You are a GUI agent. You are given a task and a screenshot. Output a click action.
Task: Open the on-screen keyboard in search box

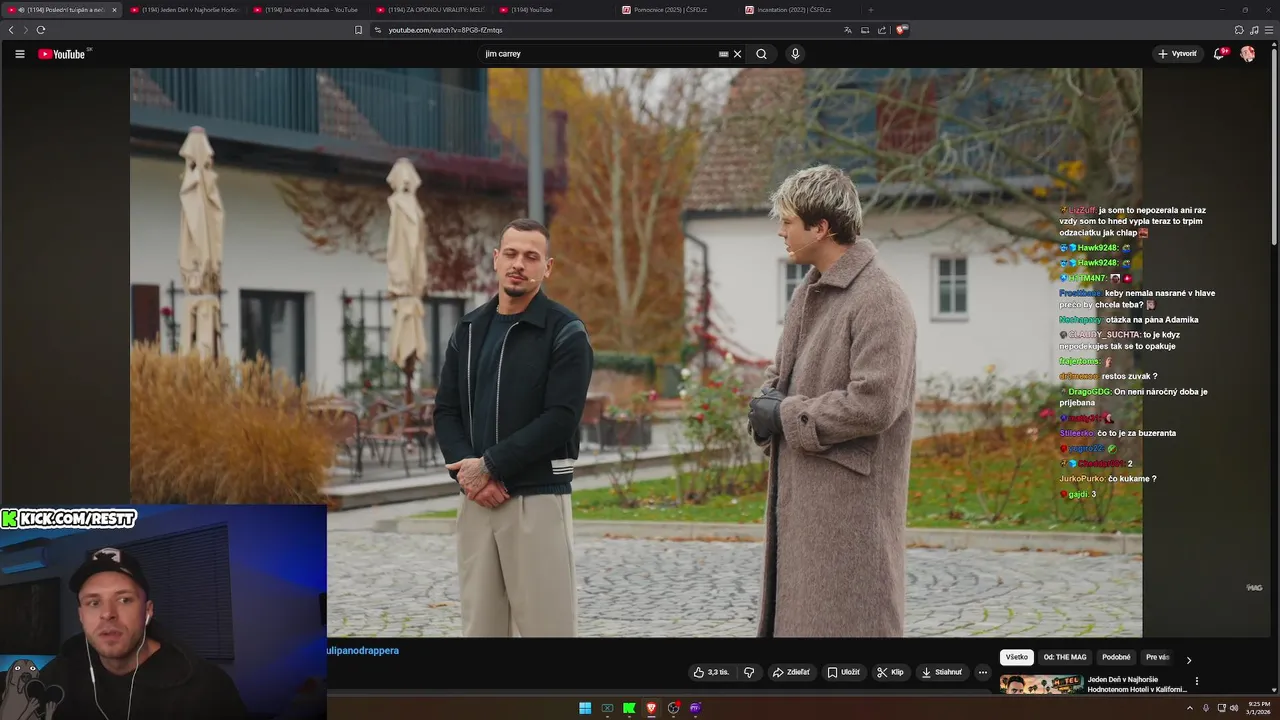pos(723,54)
